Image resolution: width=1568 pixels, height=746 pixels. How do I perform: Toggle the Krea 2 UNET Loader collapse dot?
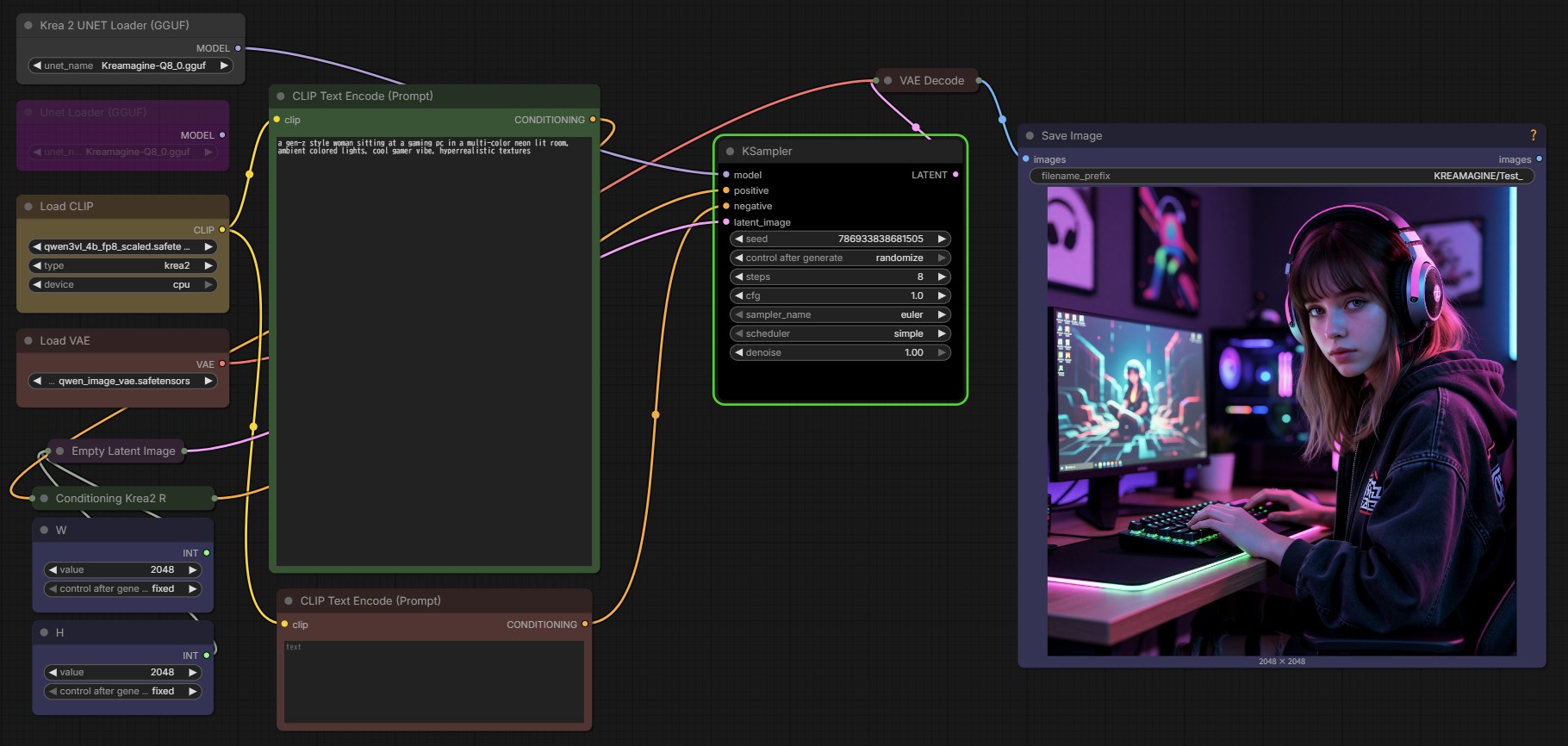[x=28, y=26]
